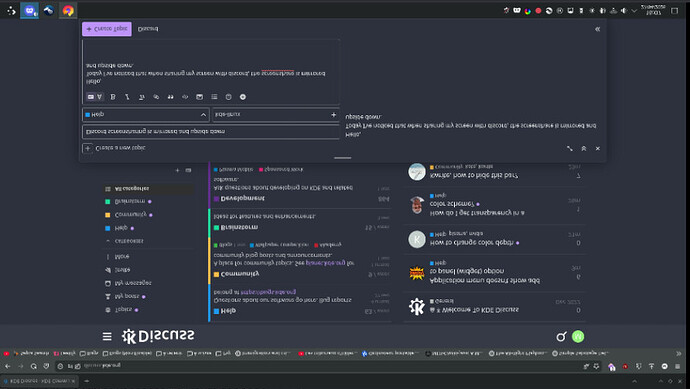
Task: Open the Development category heading
Action: coord(242,199)
